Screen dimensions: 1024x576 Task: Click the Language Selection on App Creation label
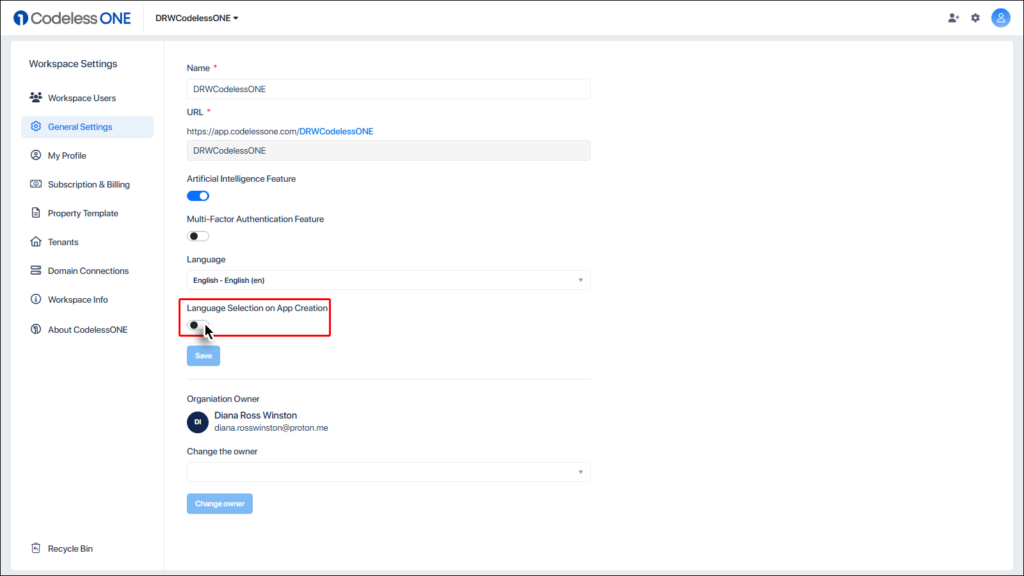(x=257, y=308)
